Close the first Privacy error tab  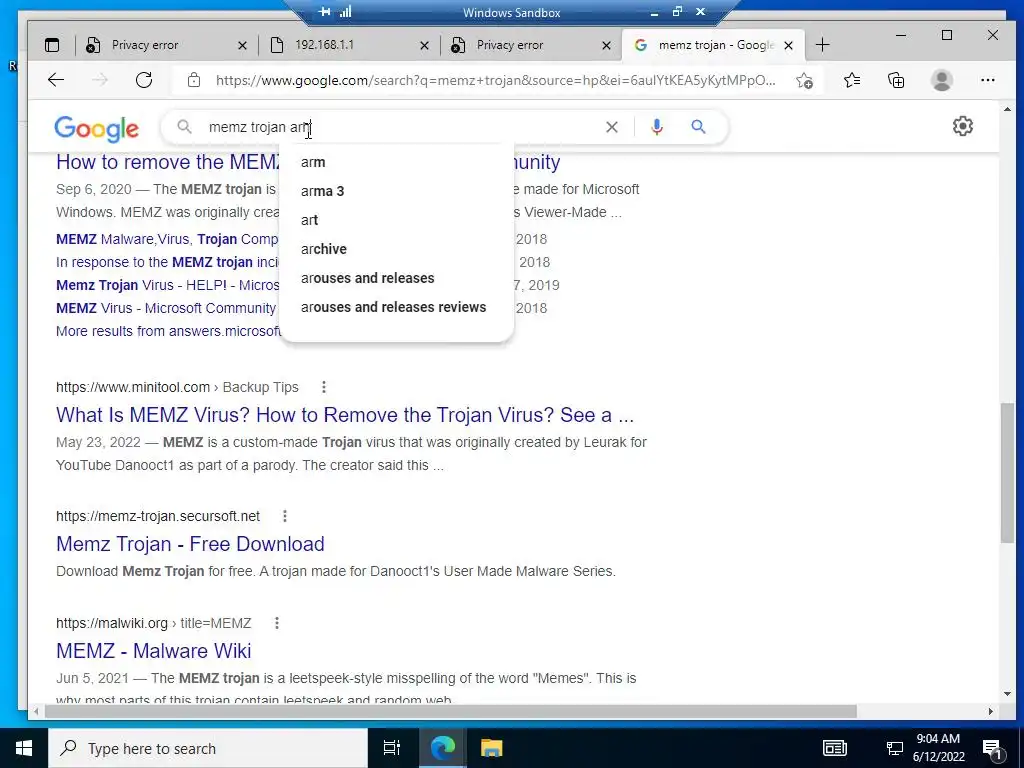pos(242,46)
